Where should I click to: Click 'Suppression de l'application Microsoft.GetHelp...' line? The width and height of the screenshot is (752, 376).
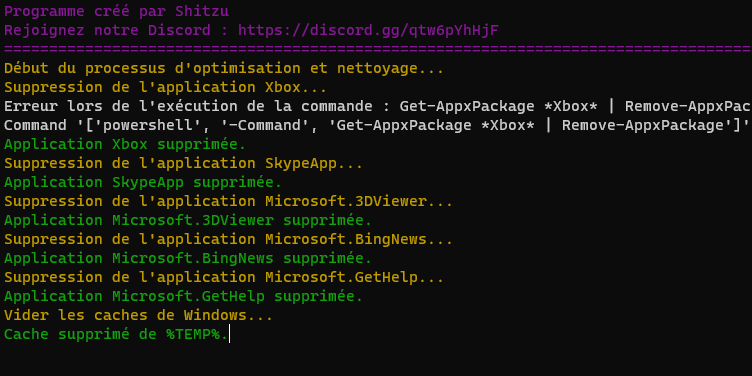(x=224, y=278)
